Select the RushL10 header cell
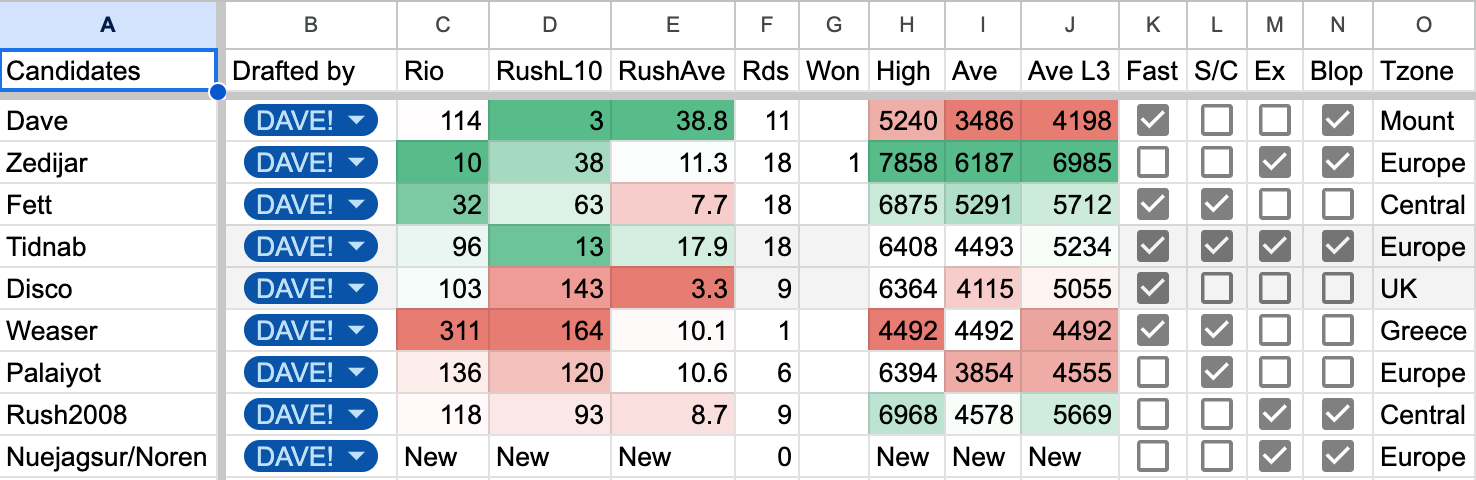 550,71
